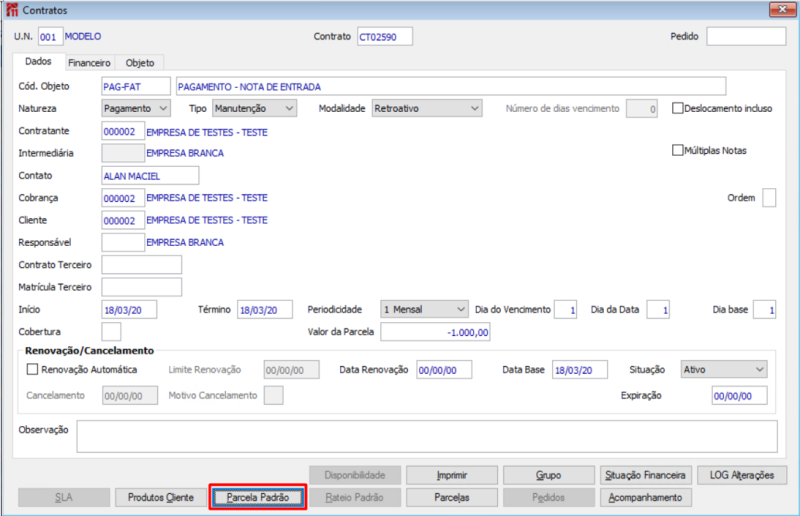Enable the Deslocamento incluso checkbox
The width and height of the screenshot is (800, 516).
[x=677, y=108]
